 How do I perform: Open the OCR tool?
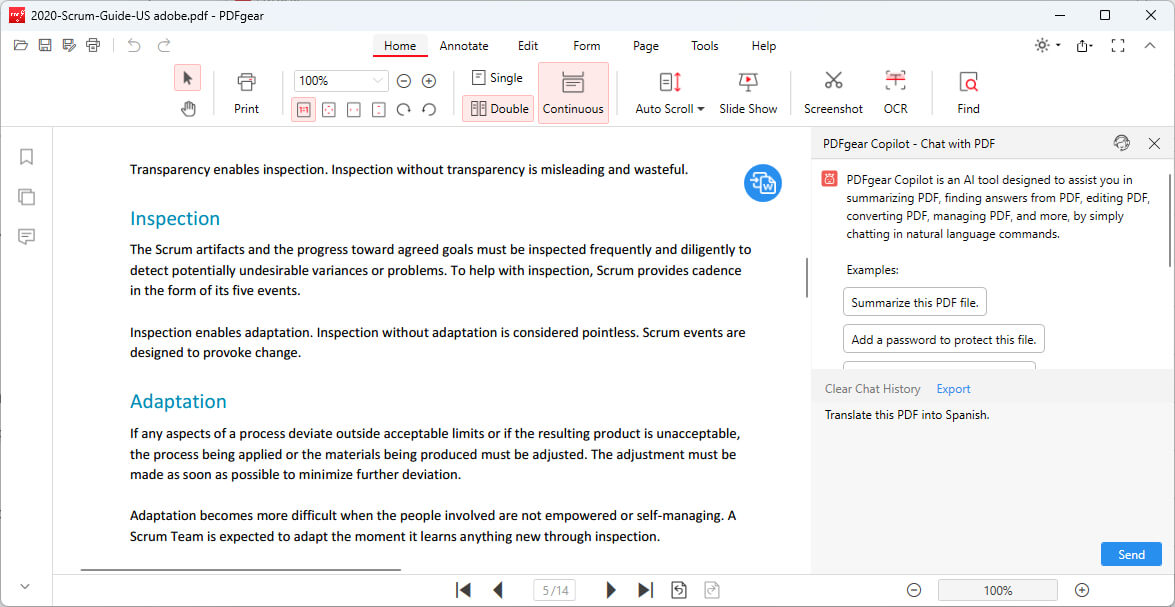895,92
